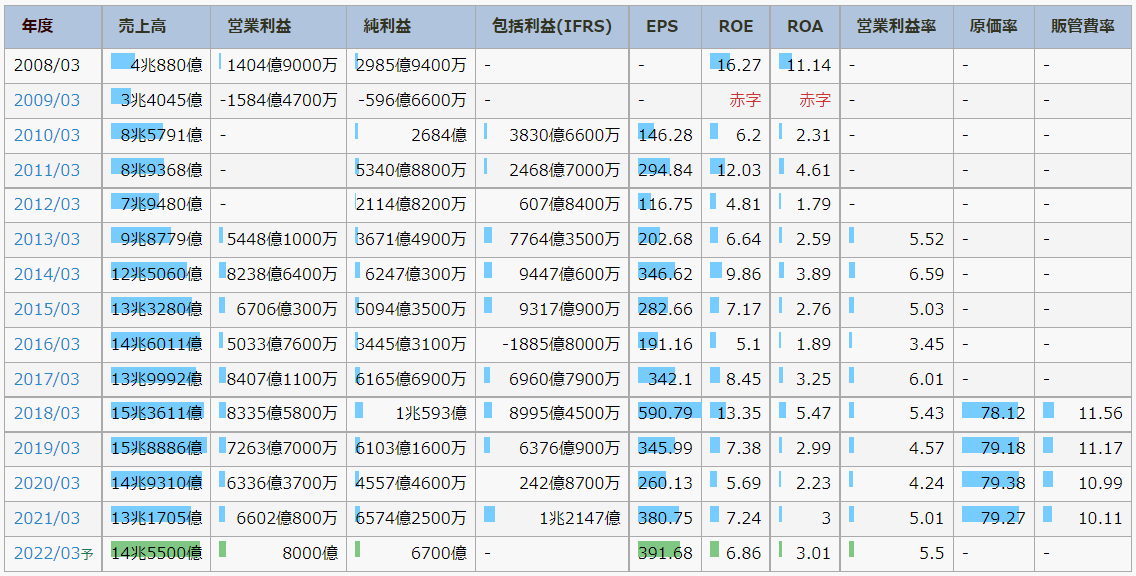
Task: Click forecast operating margin 5.5
Action: [932, 554]
